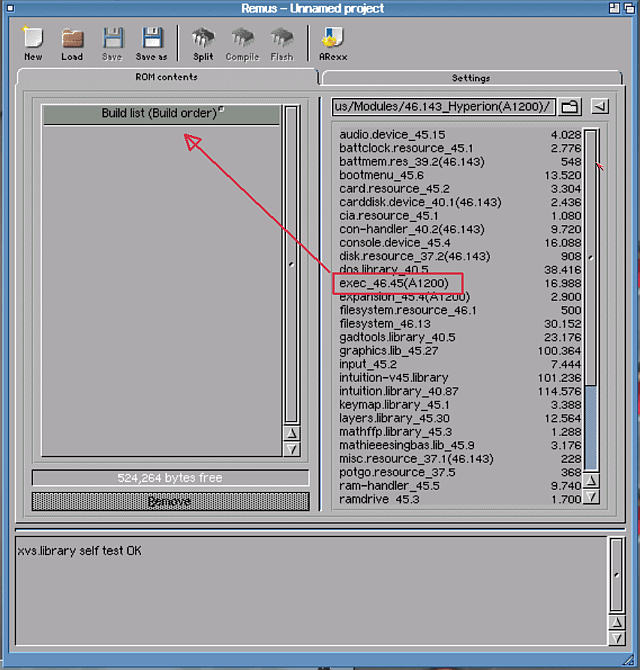Click the Split ROM chip icon
640x670 pixels.
[x=203, y=43]
